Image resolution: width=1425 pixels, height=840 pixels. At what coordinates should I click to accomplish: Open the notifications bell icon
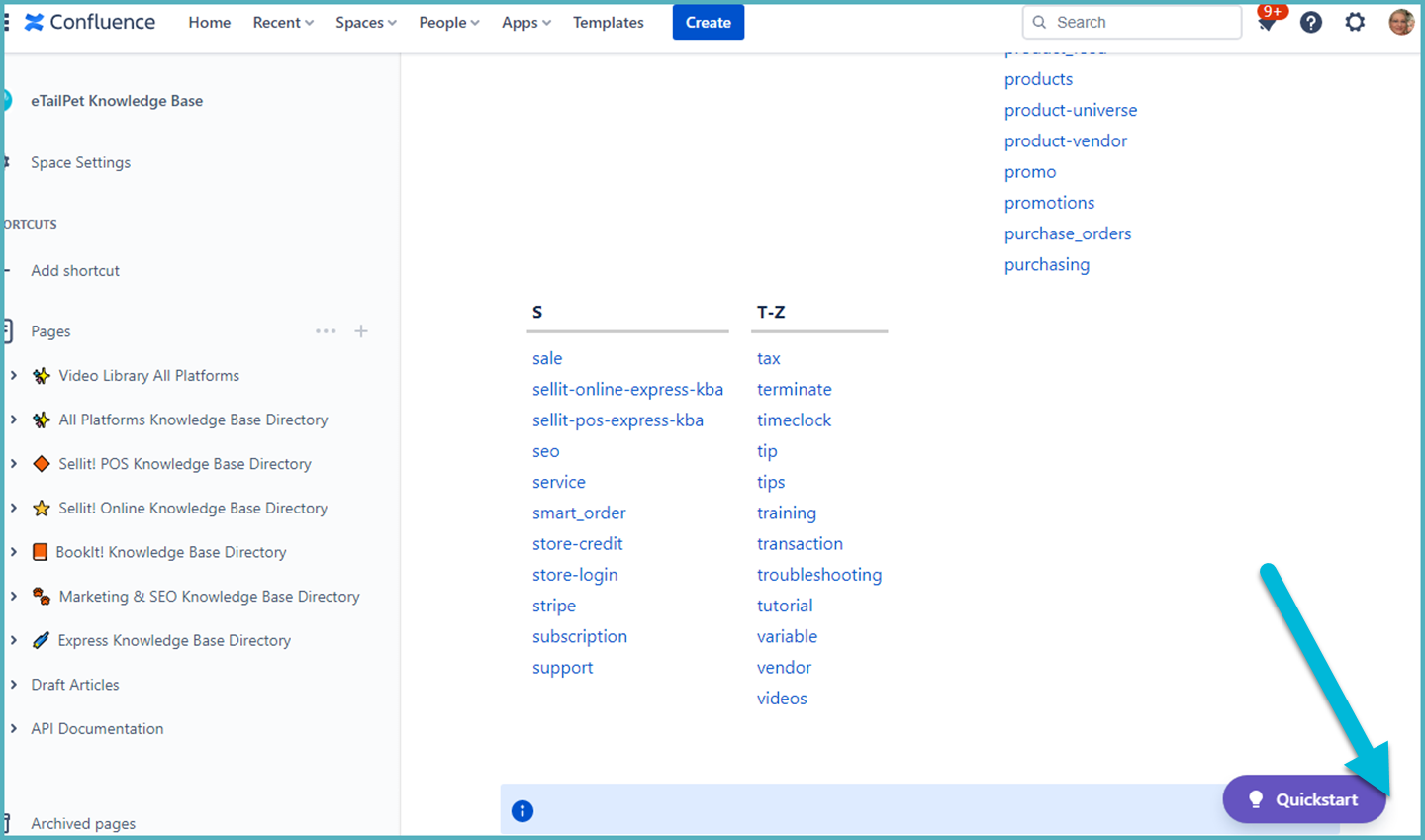click(1267, 22)
